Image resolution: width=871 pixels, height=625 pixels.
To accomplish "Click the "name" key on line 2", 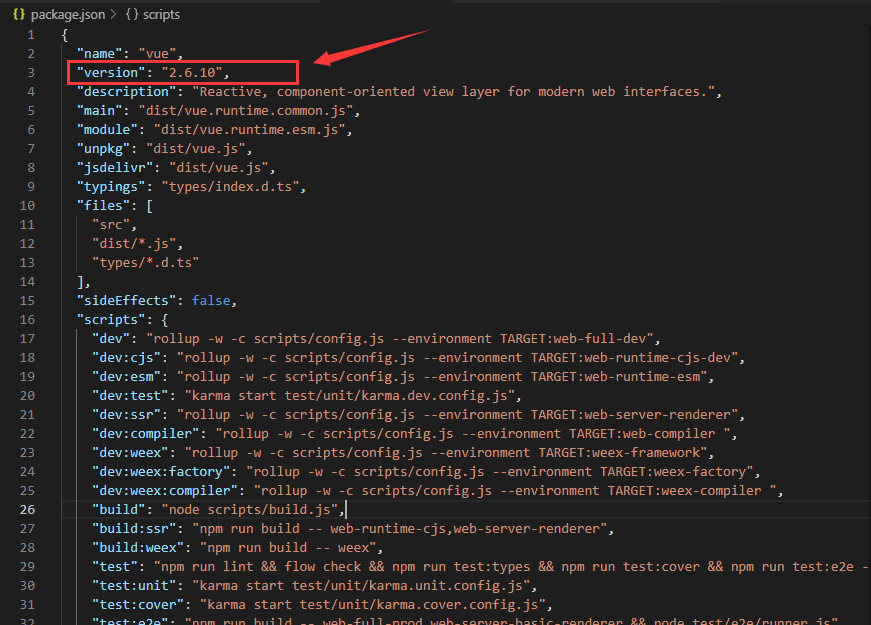I will pos(99,54).
